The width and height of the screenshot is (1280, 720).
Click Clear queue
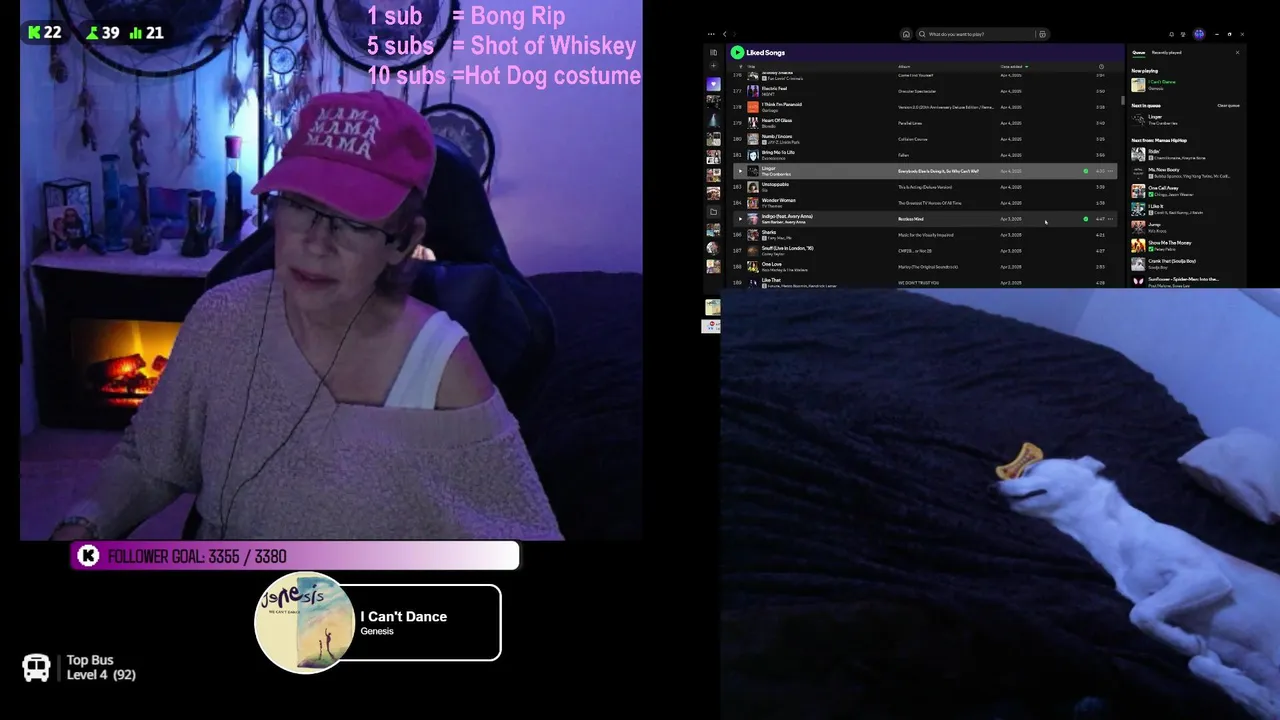(x=1228, y=105)
